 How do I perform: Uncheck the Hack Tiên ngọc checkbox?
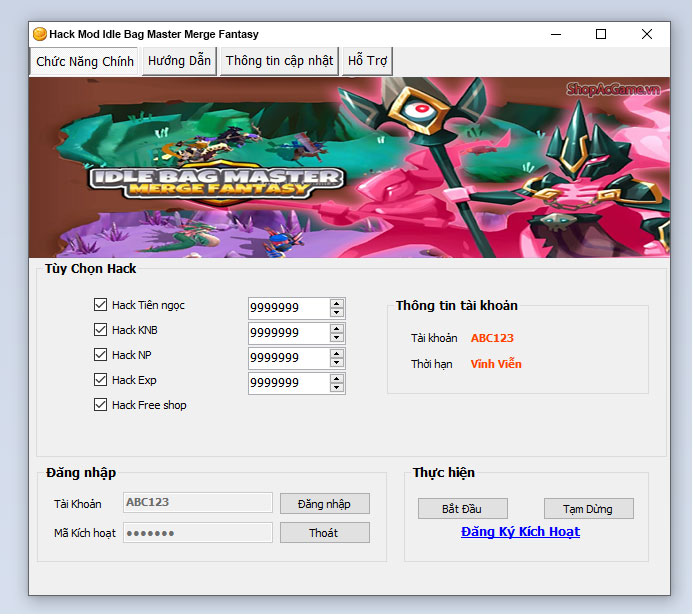100,304
